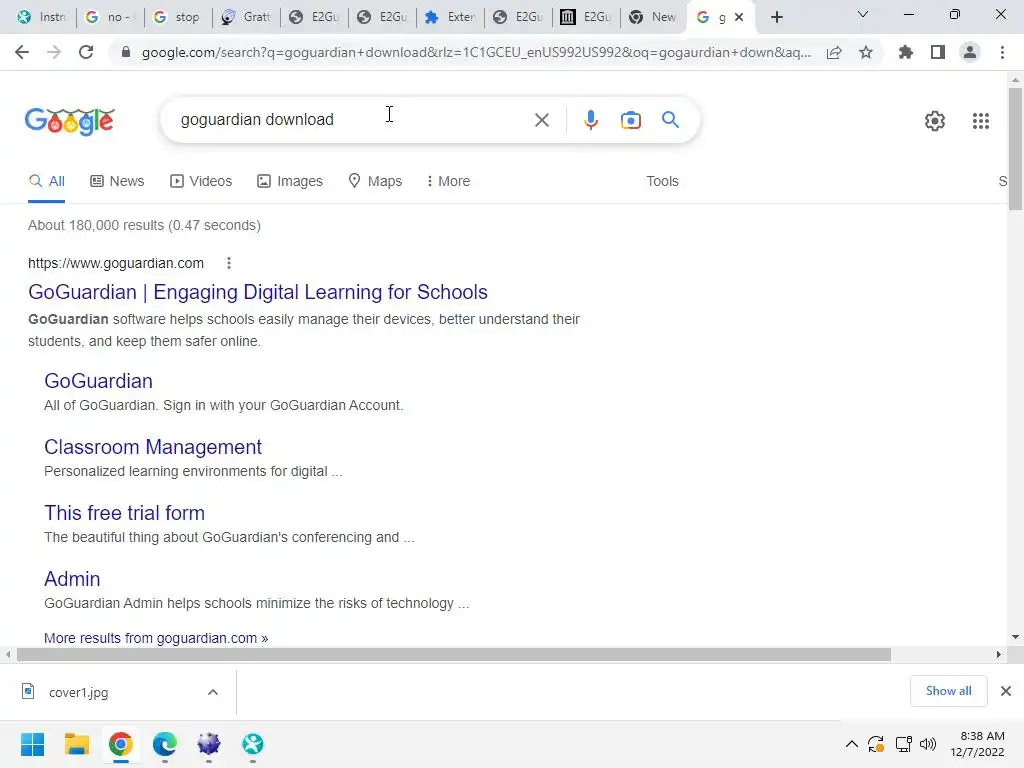The height and width of the screenshot is (768, 1024).
Task: Open the taskbar clock and date
Action: click(977, 744)
